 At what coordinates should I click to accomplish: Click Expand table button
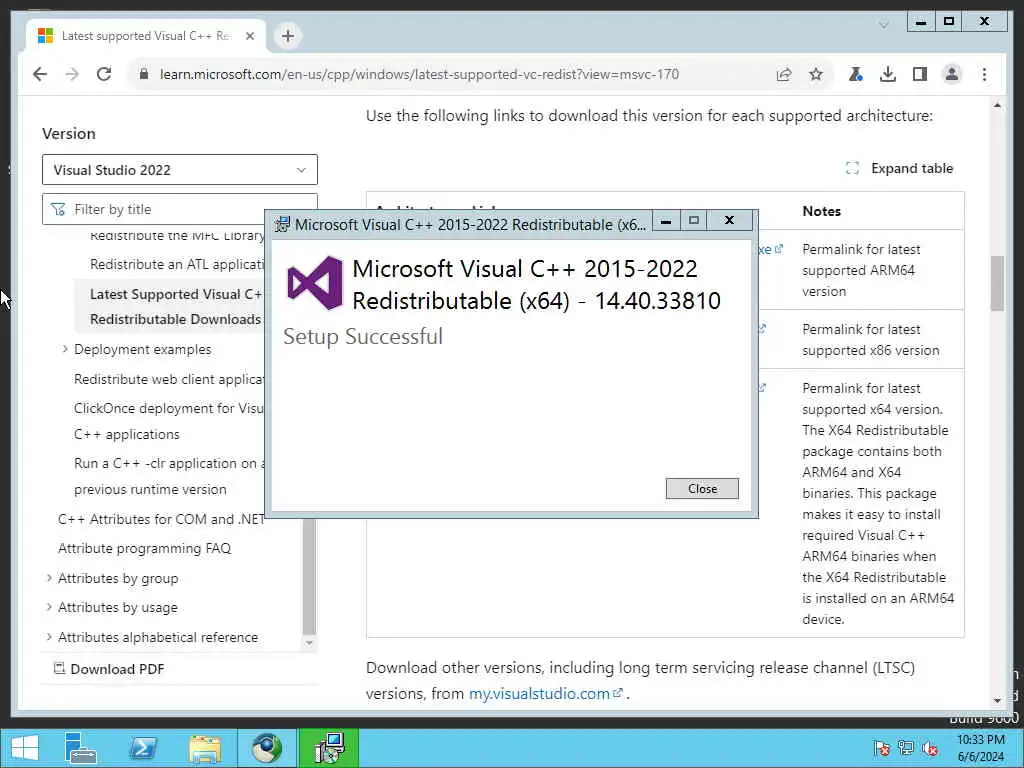tap(899, 168)
